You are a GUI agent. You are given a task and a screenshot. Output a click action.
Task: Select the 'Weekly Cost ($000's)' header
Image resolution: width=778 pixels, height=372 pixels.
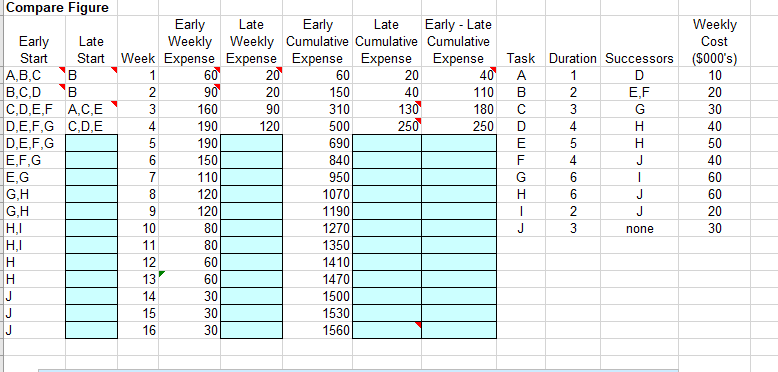[714, 41]
